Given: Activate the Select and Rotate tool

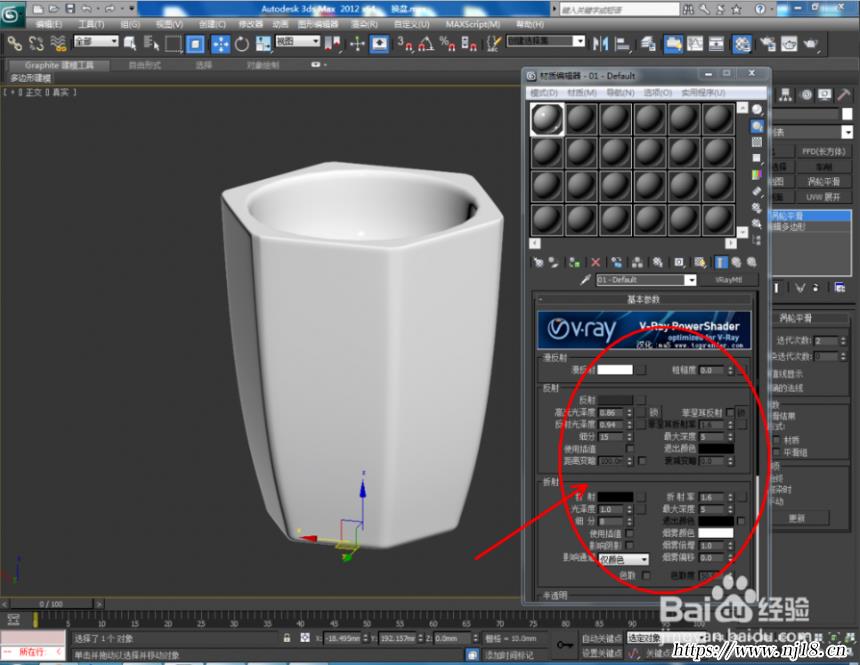Looking at the screenshot, I should [x=241, y=44].
